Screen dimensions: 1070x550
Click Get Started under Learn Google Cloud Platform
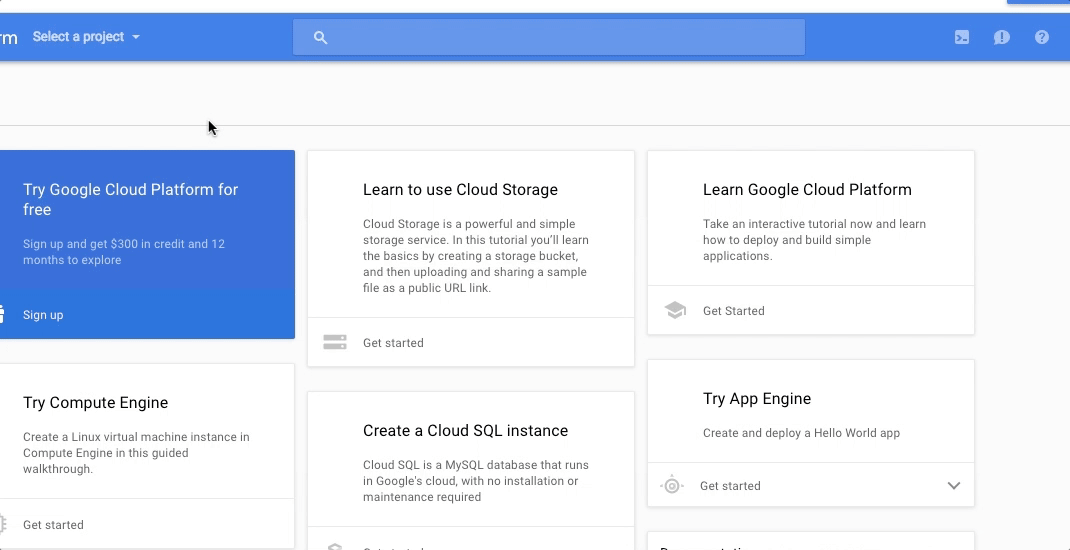pyautogui.click(x=734, y=310)
